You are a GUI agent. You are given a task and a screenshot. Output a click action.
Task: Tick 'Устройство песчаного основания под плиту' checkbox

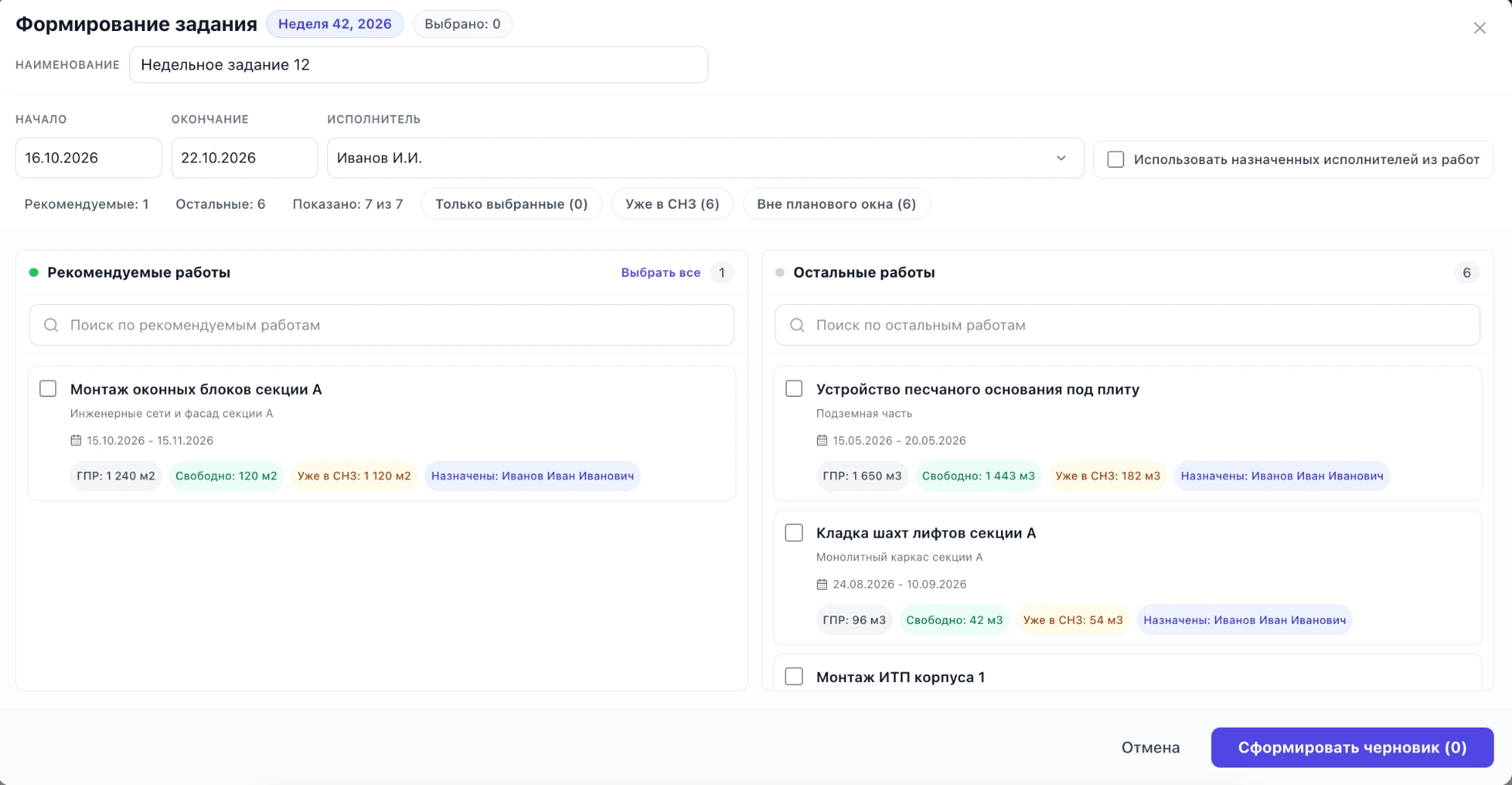[x=794, y=389]
